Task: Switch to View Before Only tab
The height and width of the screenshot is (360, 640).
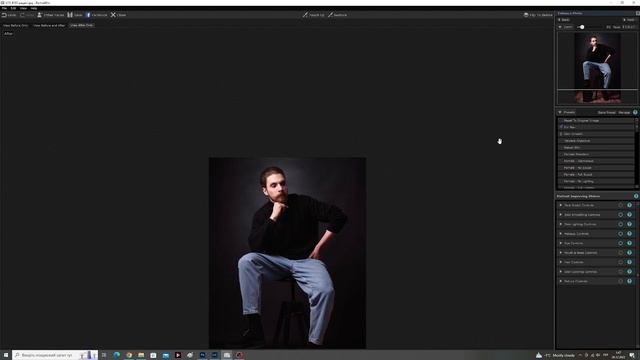Action: coord(16,25)
